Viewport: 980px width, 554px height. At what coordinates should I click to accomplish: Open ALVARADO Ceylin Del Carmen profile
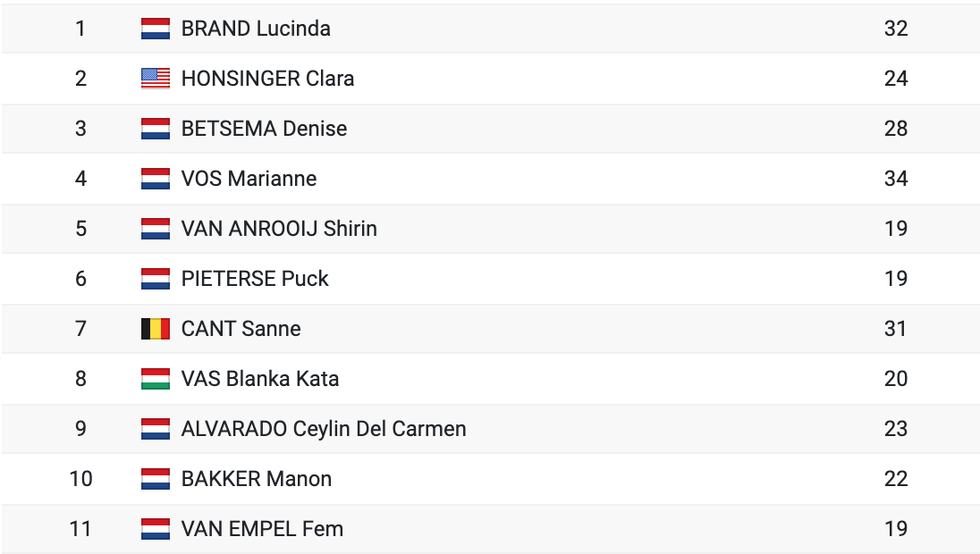pyautogui.click(x=324, y=429)
